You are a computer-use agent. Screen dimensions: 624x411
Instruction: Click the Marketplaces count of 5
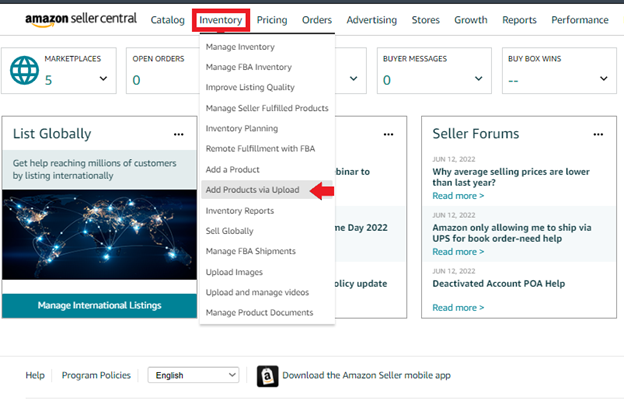[48, 80]
